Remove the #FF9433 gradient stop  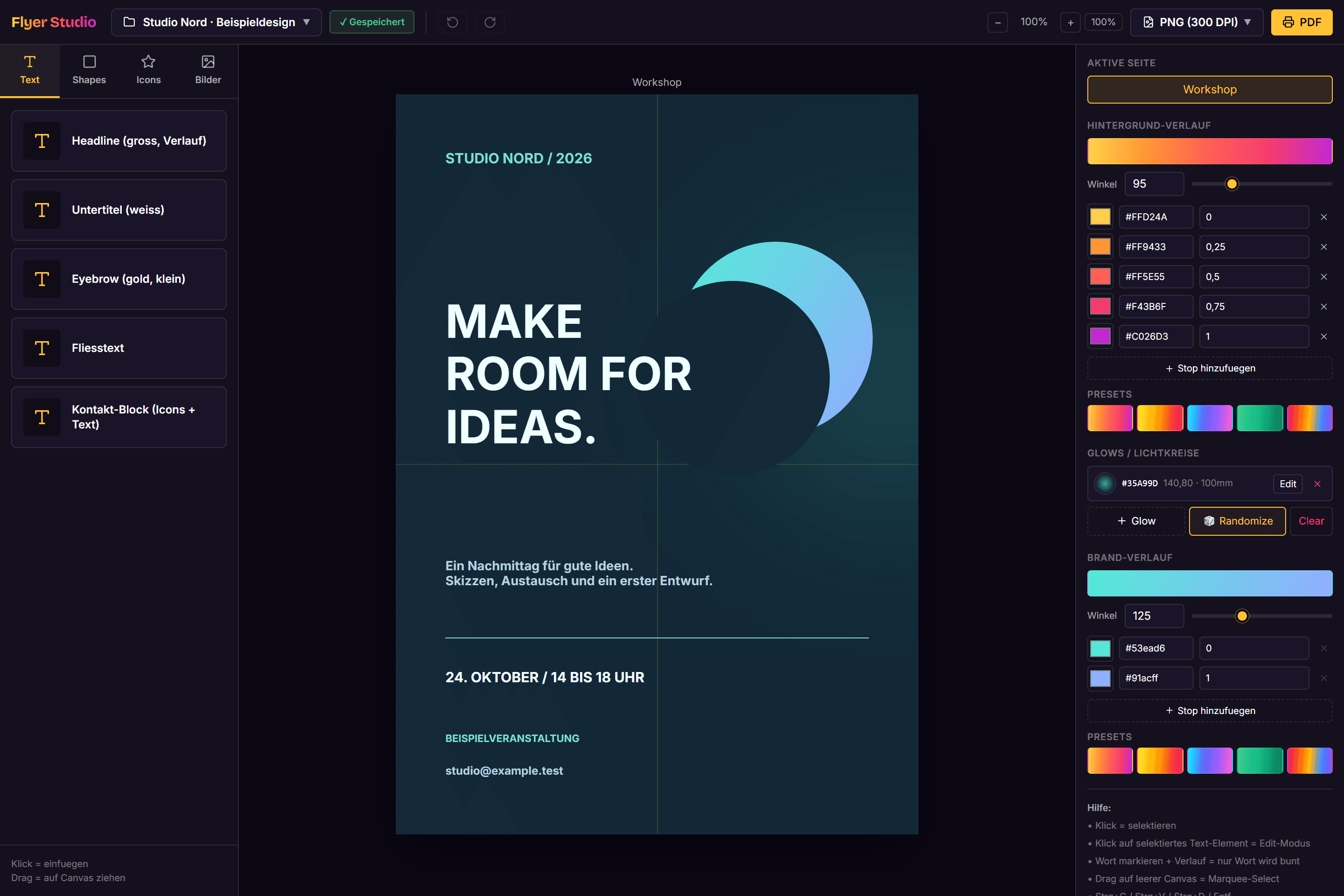click(1323, 247)
